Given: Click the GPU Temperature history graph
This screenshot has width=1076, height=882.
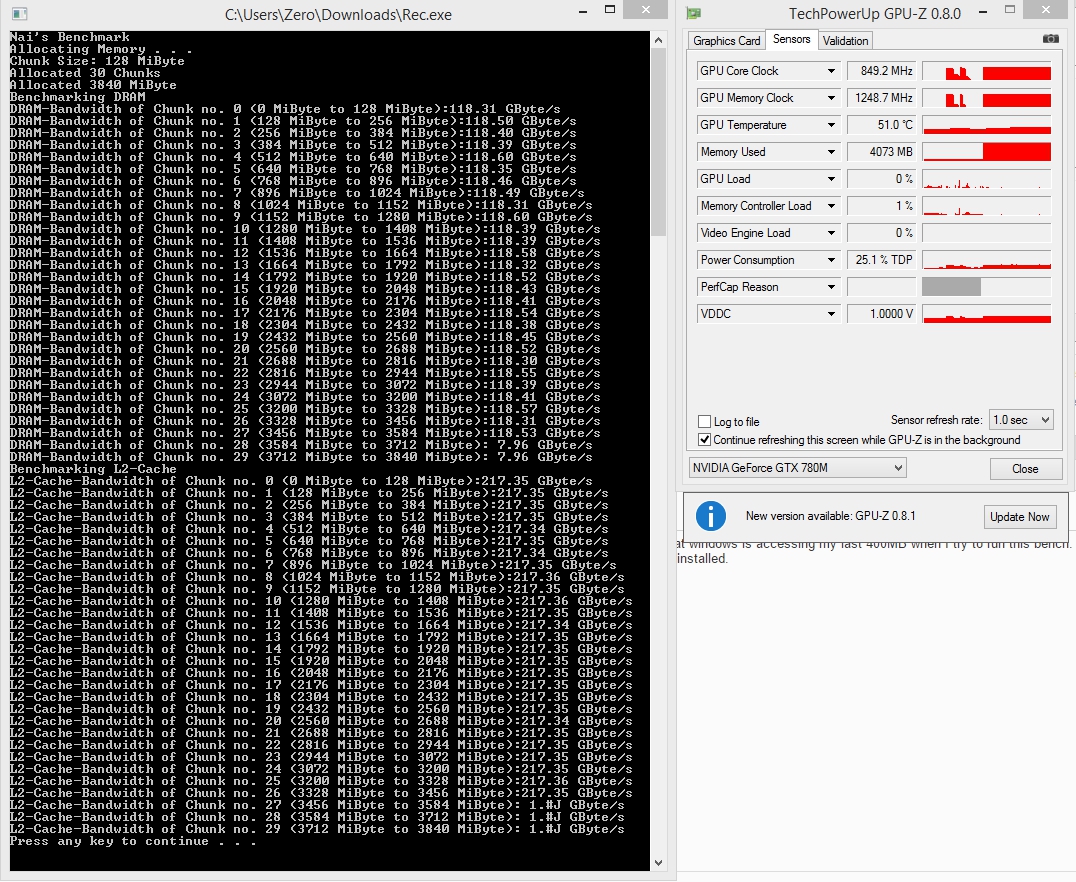Looking at the screenshot, I should coord(986,125).
